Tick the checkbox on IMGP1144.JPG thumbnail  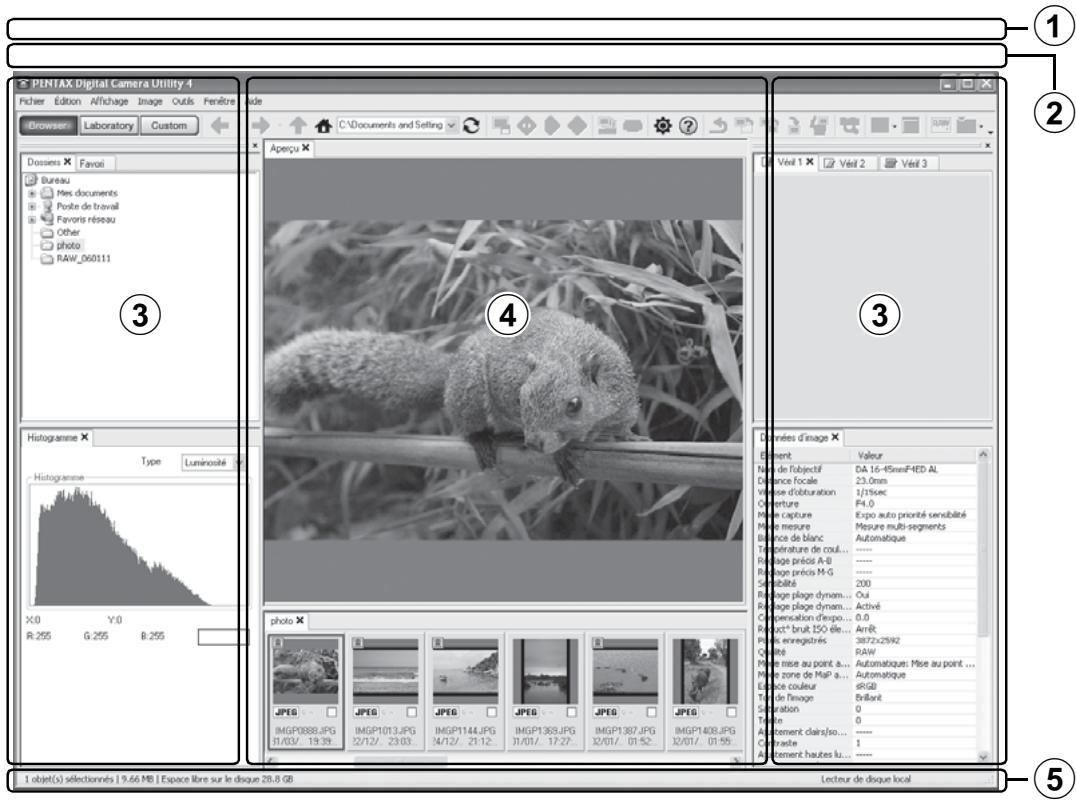[491, 712]
